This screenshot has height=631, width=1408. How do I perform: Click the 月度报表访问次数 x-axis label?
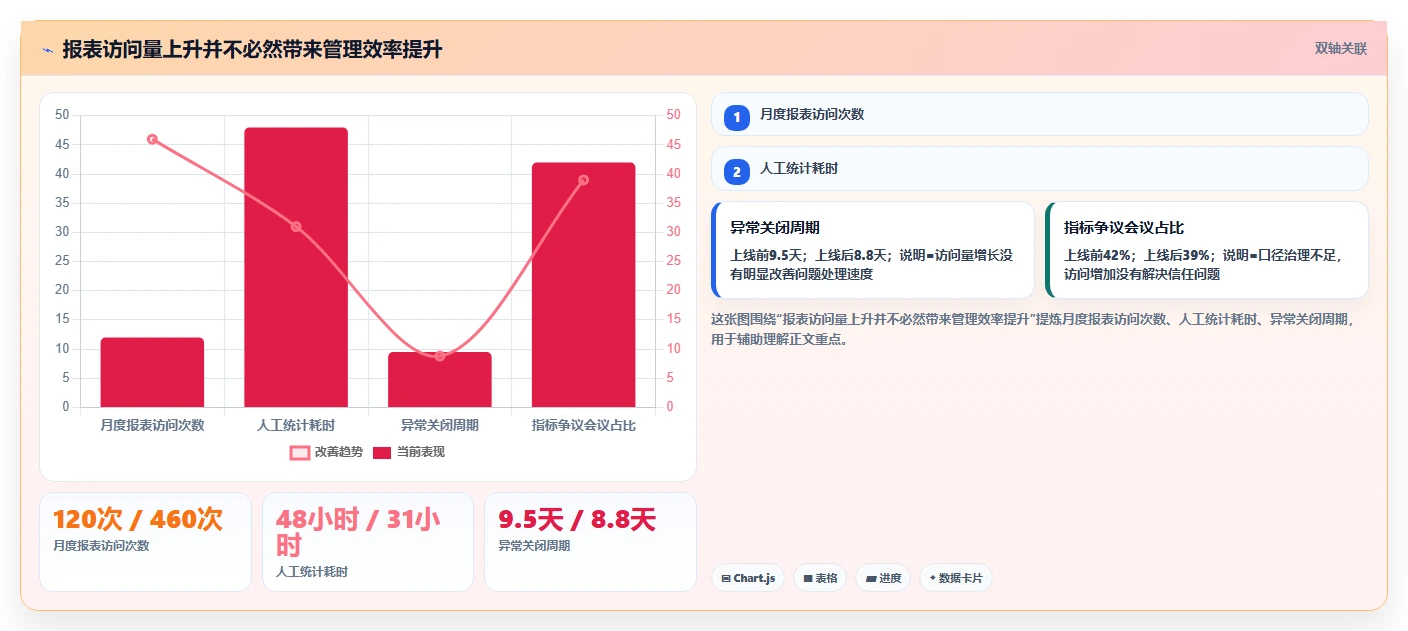click(152, 425)
